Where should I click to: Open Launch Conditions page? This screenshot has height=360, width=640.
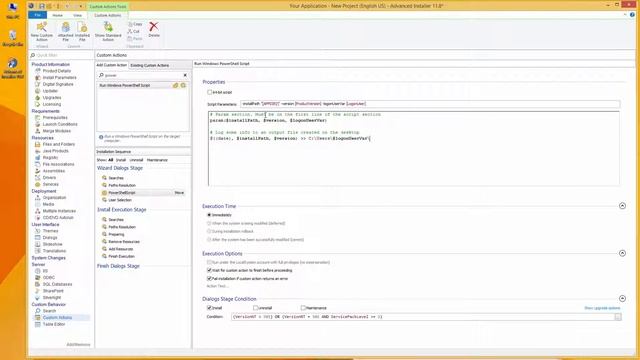[x=60, y=124]
